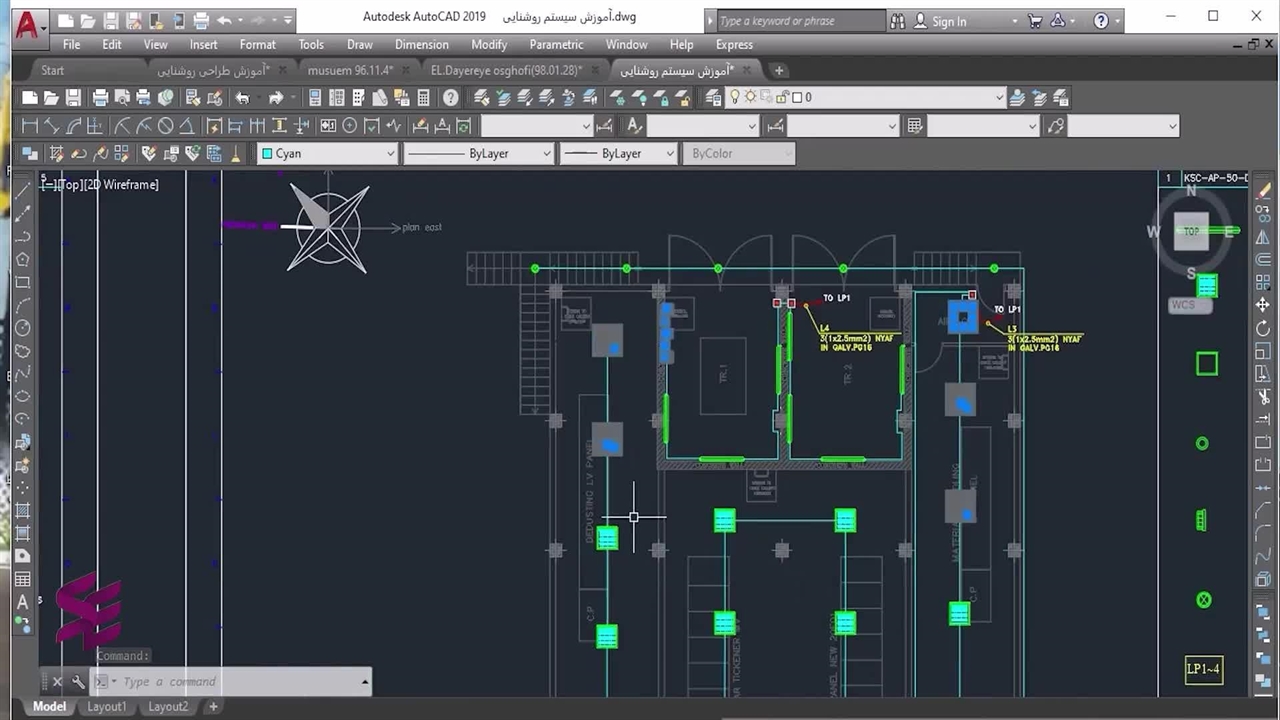1280x720 pixels.
Task: Open the Cyan color dropdown
Action: click(390, 154)
